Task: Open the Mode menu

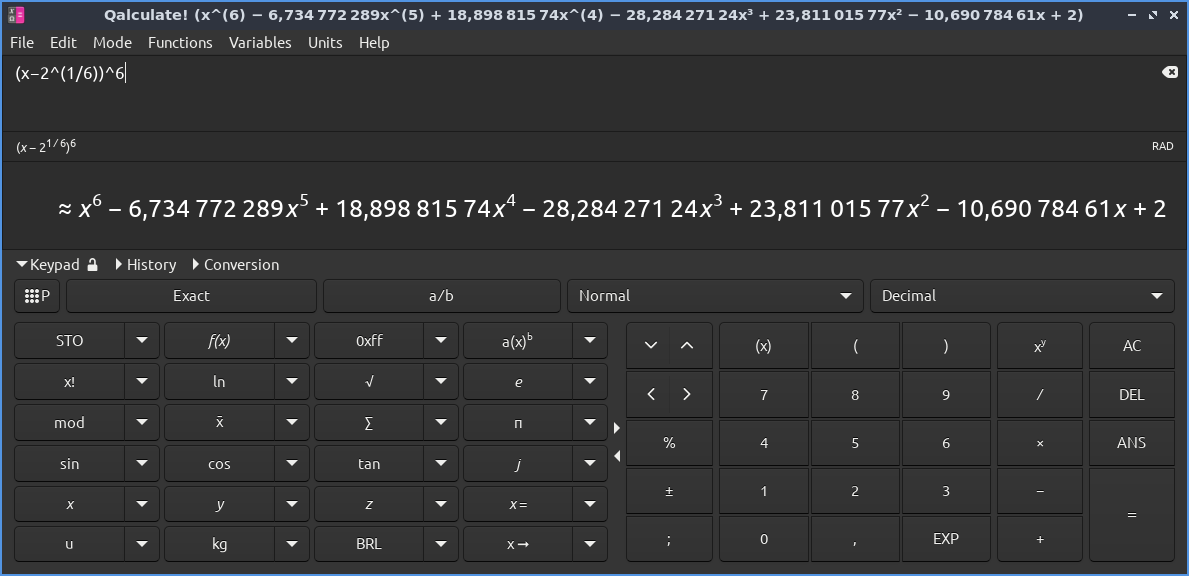Action: (112, 42)
